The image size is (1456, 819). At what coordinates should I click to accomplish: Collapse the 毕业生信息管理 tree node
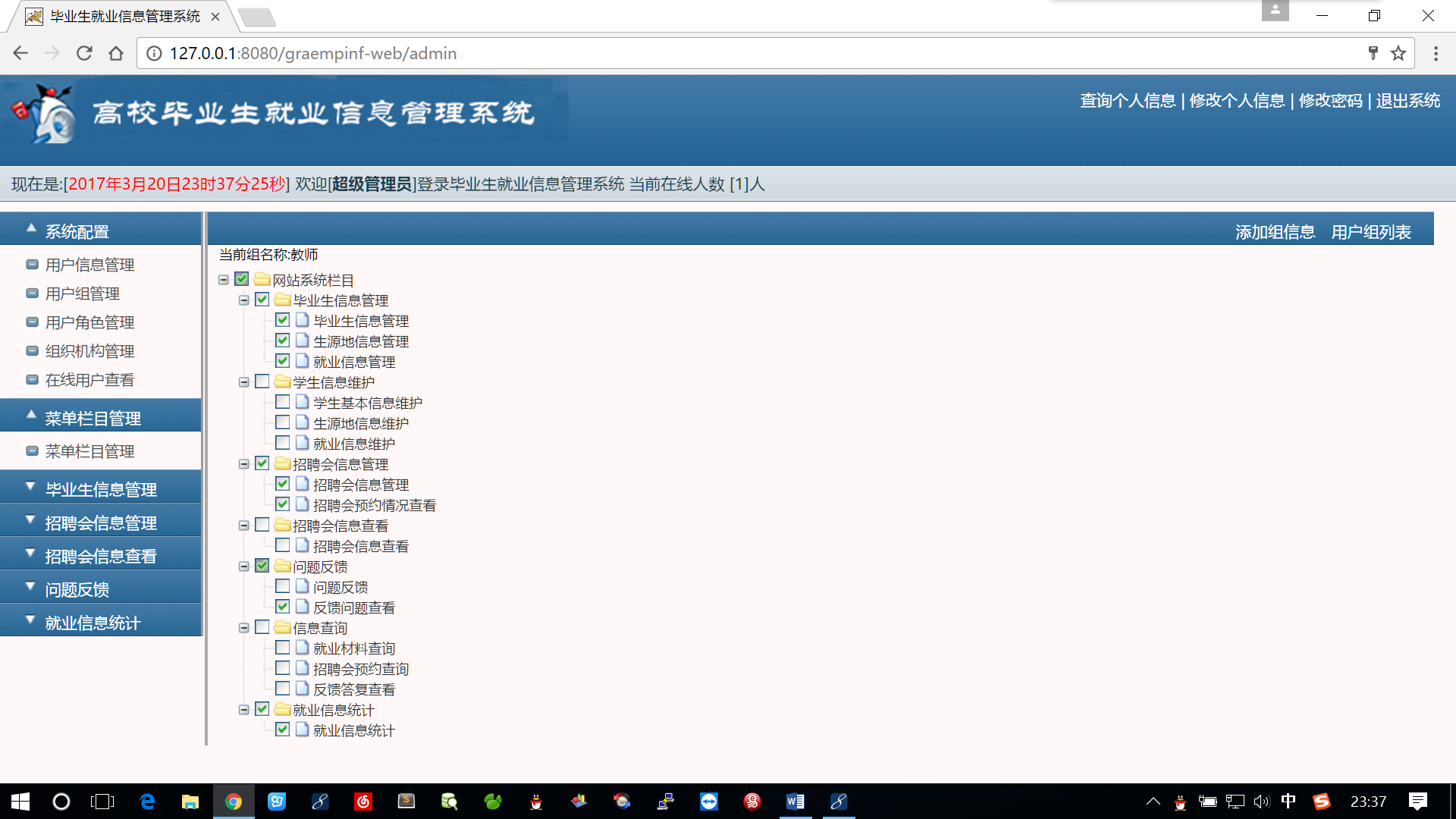(x=244, y=300)
